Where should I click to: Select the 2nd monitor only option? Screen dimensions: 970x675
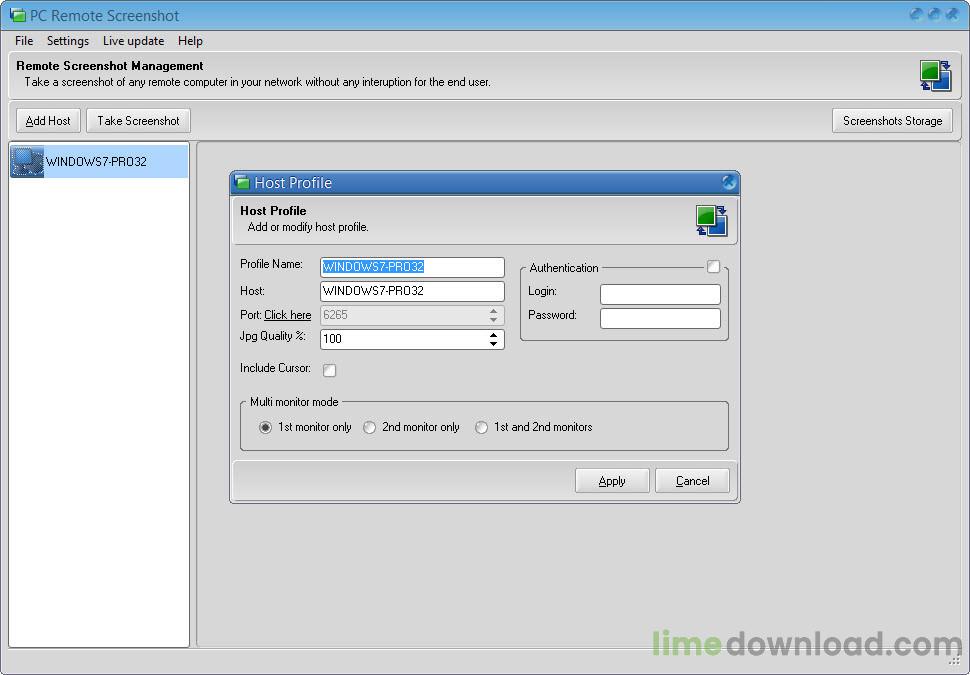point(369,426)
